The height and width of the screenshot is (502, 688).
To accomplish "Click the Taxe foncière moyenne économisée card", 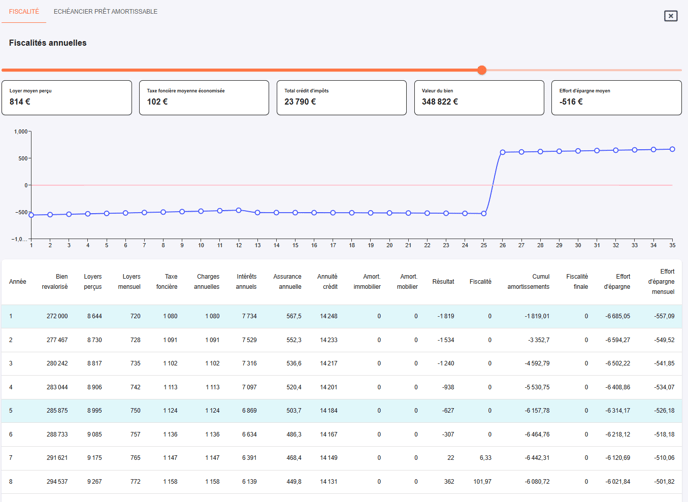I will [204, 97].
